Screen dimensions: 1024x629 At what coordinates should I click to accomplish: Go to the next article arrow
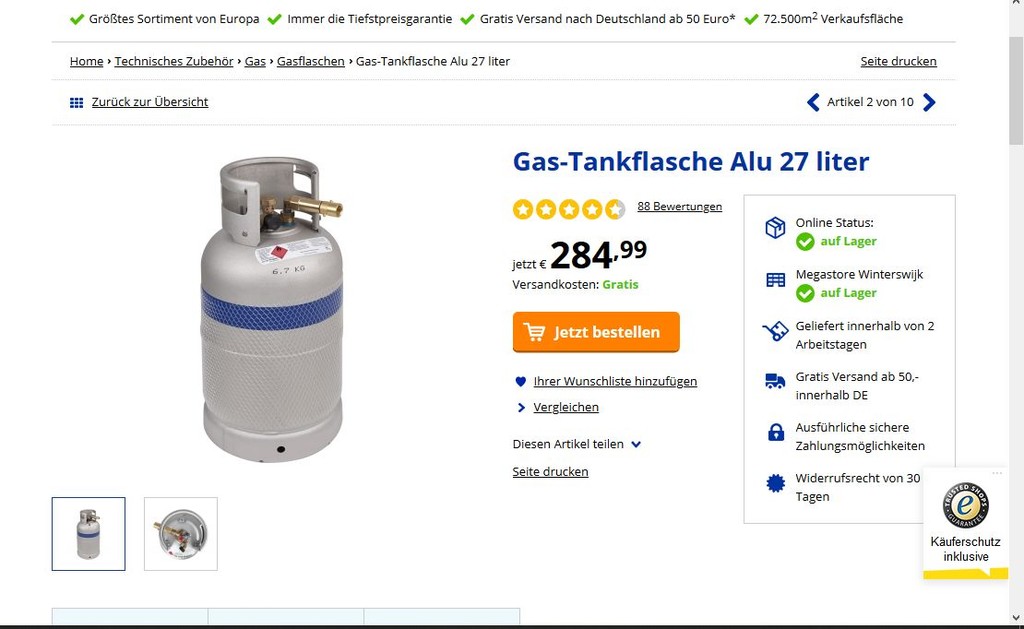pos(929,103)
